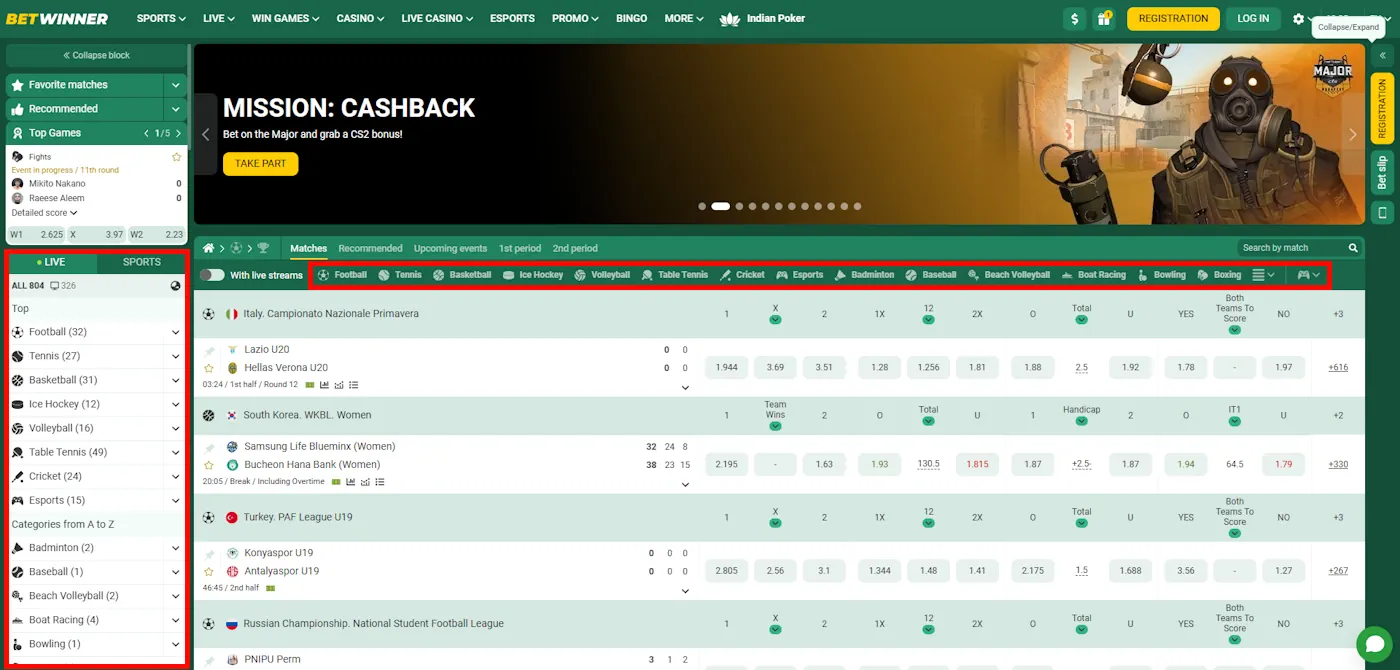Open the Esports section from top navigation
This screenshot has width=1400, height=670.
511,18
